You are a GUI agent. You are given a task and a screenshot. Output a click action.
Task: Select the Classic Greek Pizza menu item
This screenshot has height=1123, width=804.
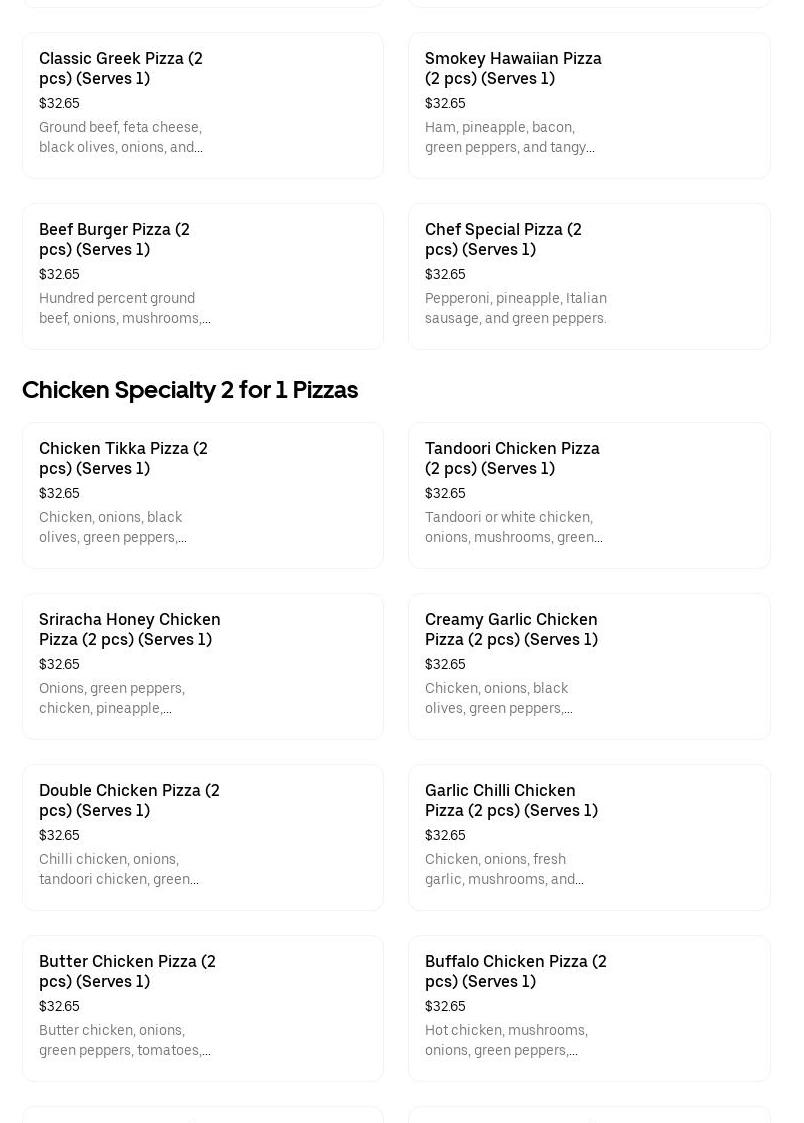coord(202,105)
